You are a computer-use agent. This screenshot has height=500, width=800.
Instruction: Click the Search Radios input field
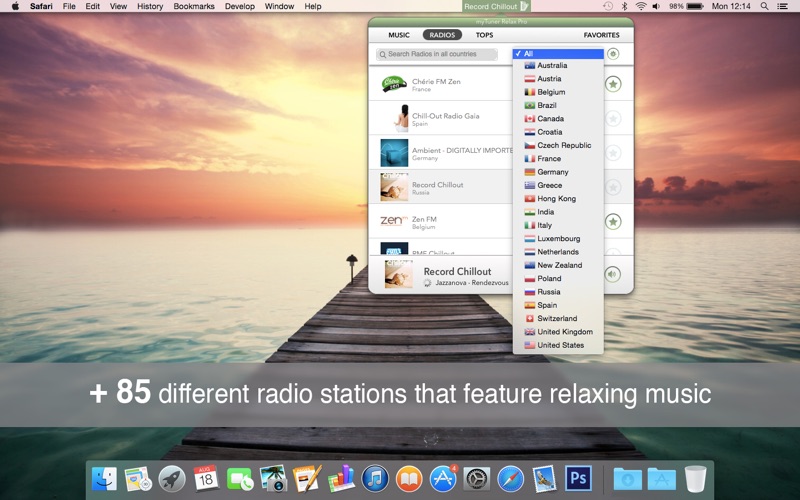pyautogui.click(x=437, y=54)
